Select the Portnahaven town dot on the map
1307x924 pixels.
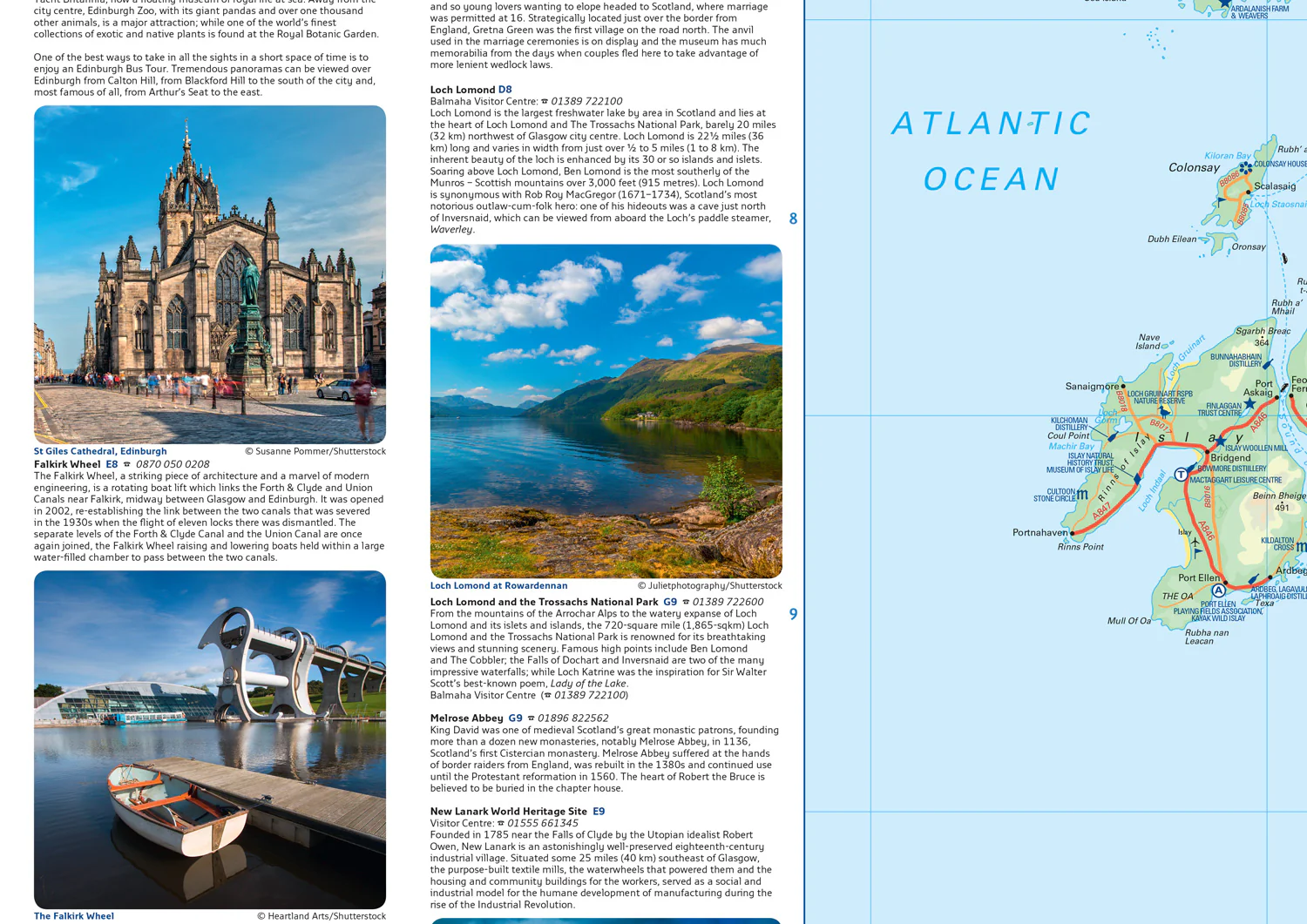(1073, 532)
